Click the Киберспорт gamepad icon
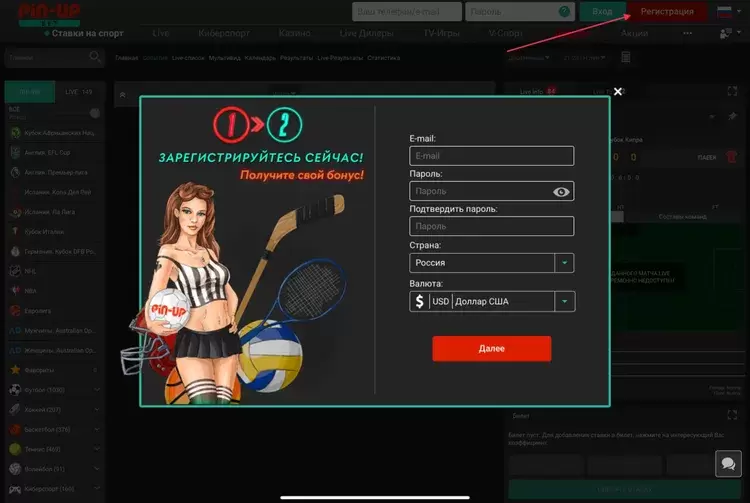 pos(15,489)
